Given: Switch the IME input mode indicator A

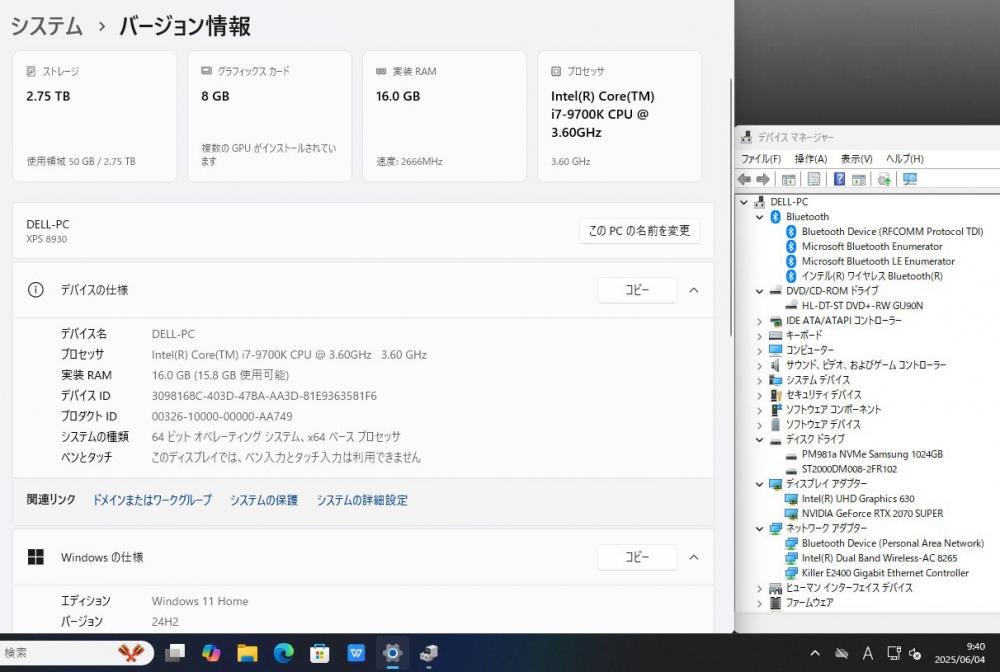Looking at the screenshot, I should (x=867, y=654).
